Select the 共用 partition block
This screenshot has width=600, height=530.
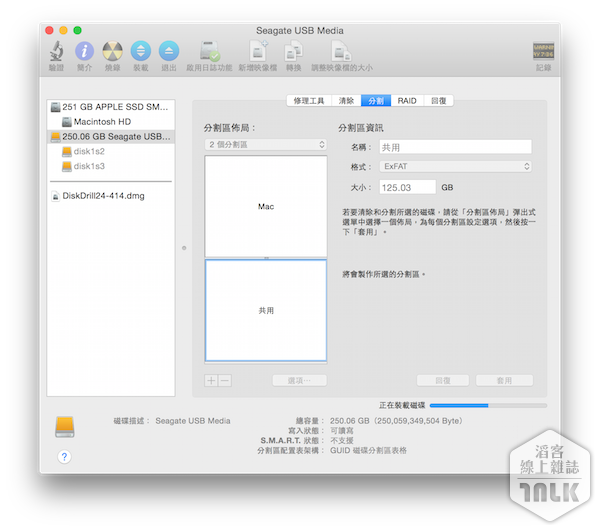tap(266, 310)
